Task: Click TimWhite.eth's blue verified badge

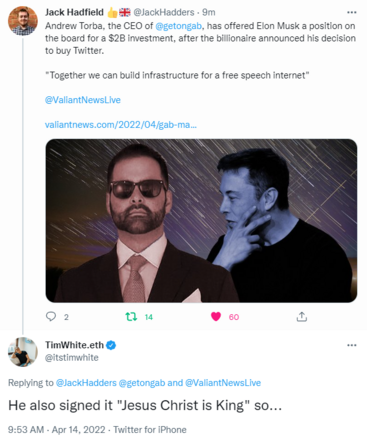Action: [x=111, y=345]
